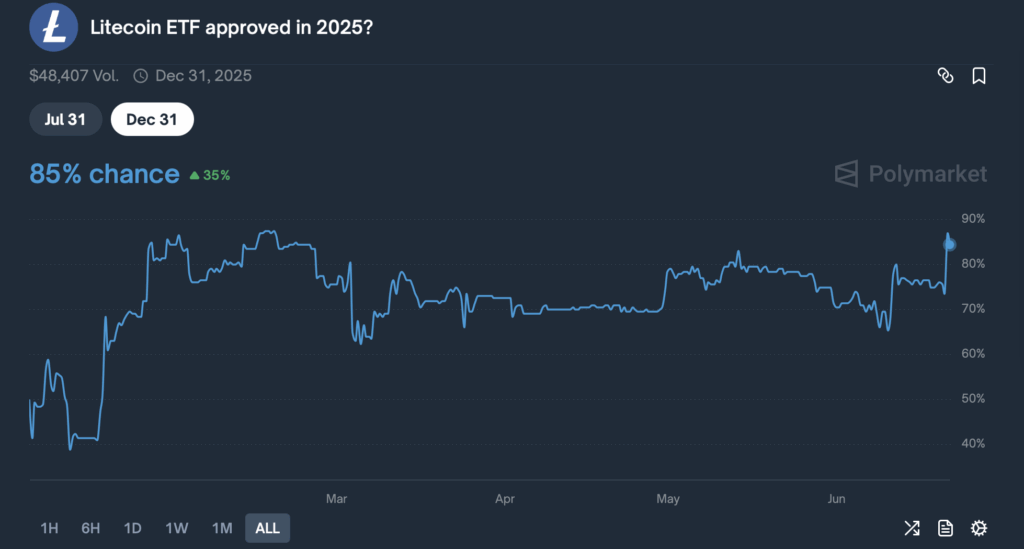Open the document/rules icon below chart
This screenshot has height=549, width=1024.
[x=945, y=528]
